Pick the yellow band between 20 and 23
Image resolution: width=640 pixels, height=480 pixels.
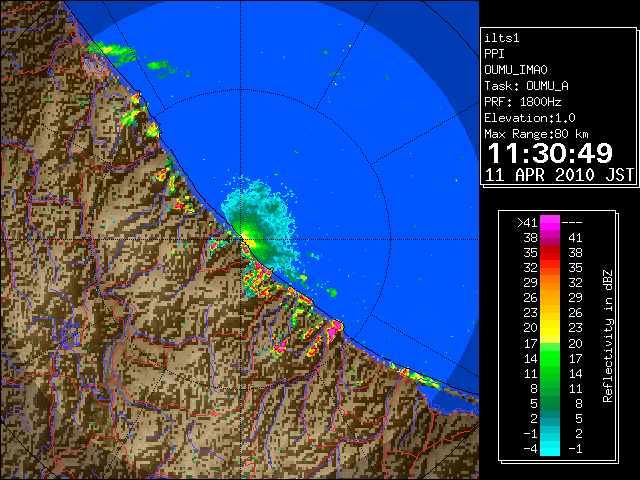[550, 328]
